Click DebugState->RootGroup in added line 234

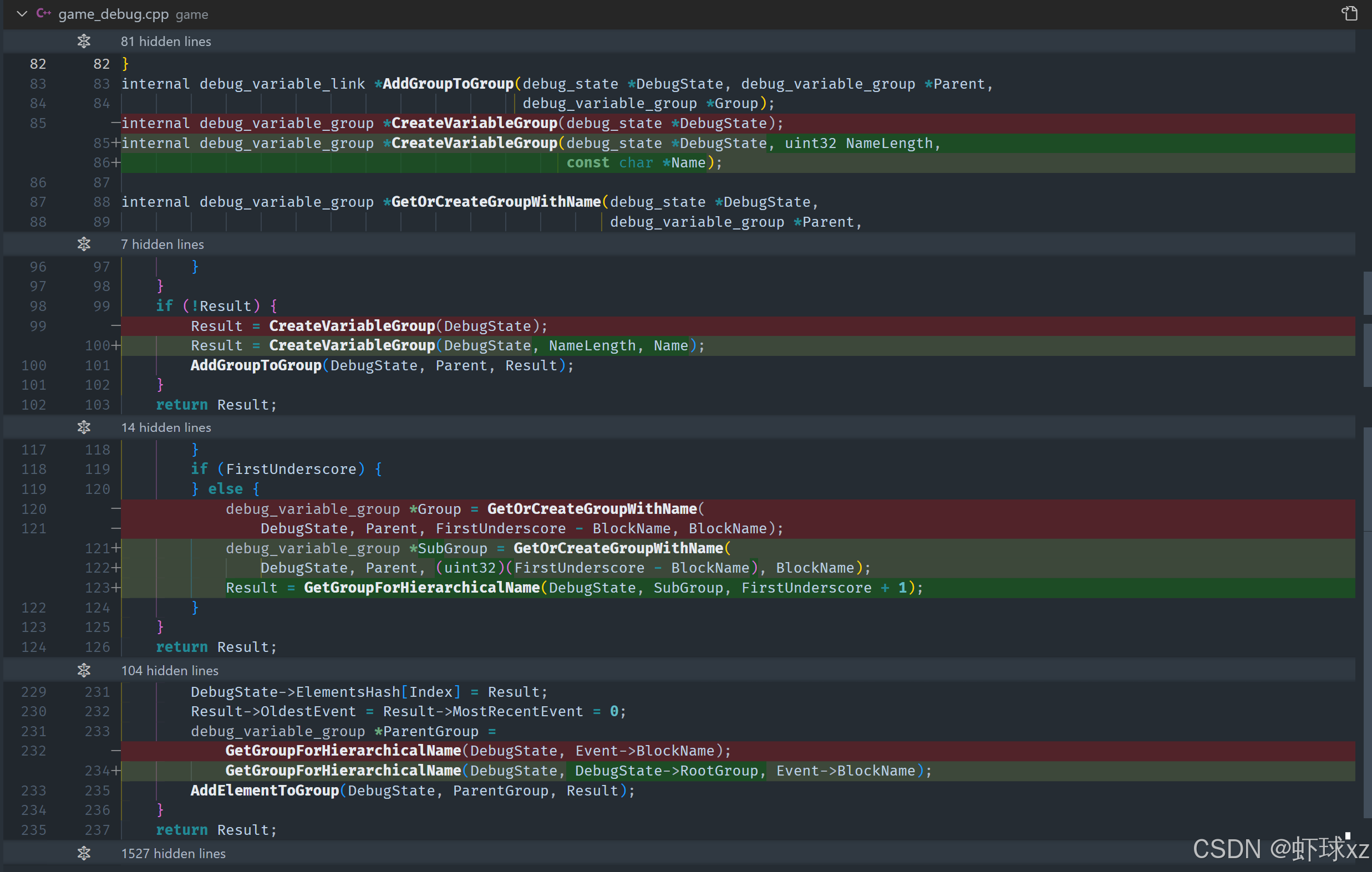[666, 771]
